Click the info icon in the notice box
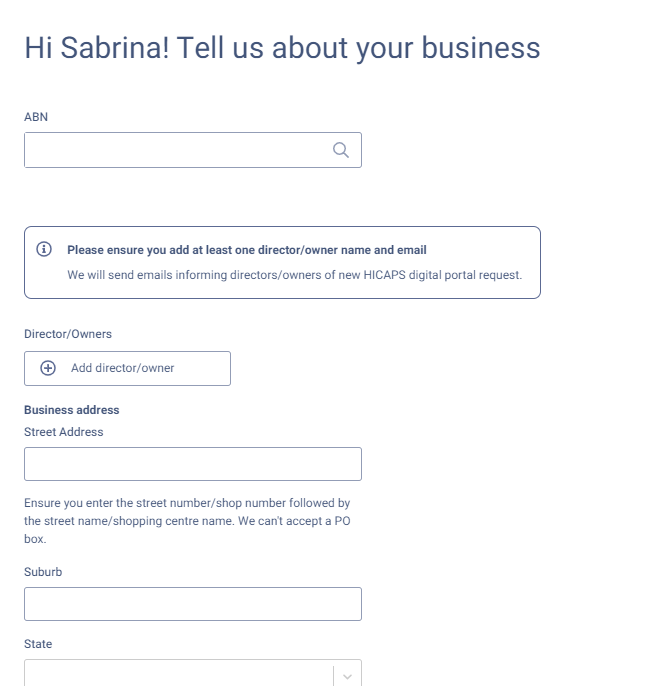Image resolution: width=661 pixels, height=686 pixels. [43, 249]
